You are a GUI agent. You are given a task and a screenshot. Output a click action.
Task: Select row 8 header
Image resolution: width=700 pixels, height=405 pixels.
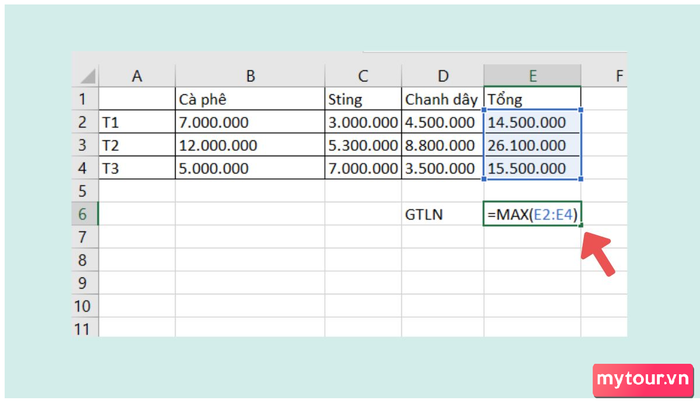click(85, 260)
